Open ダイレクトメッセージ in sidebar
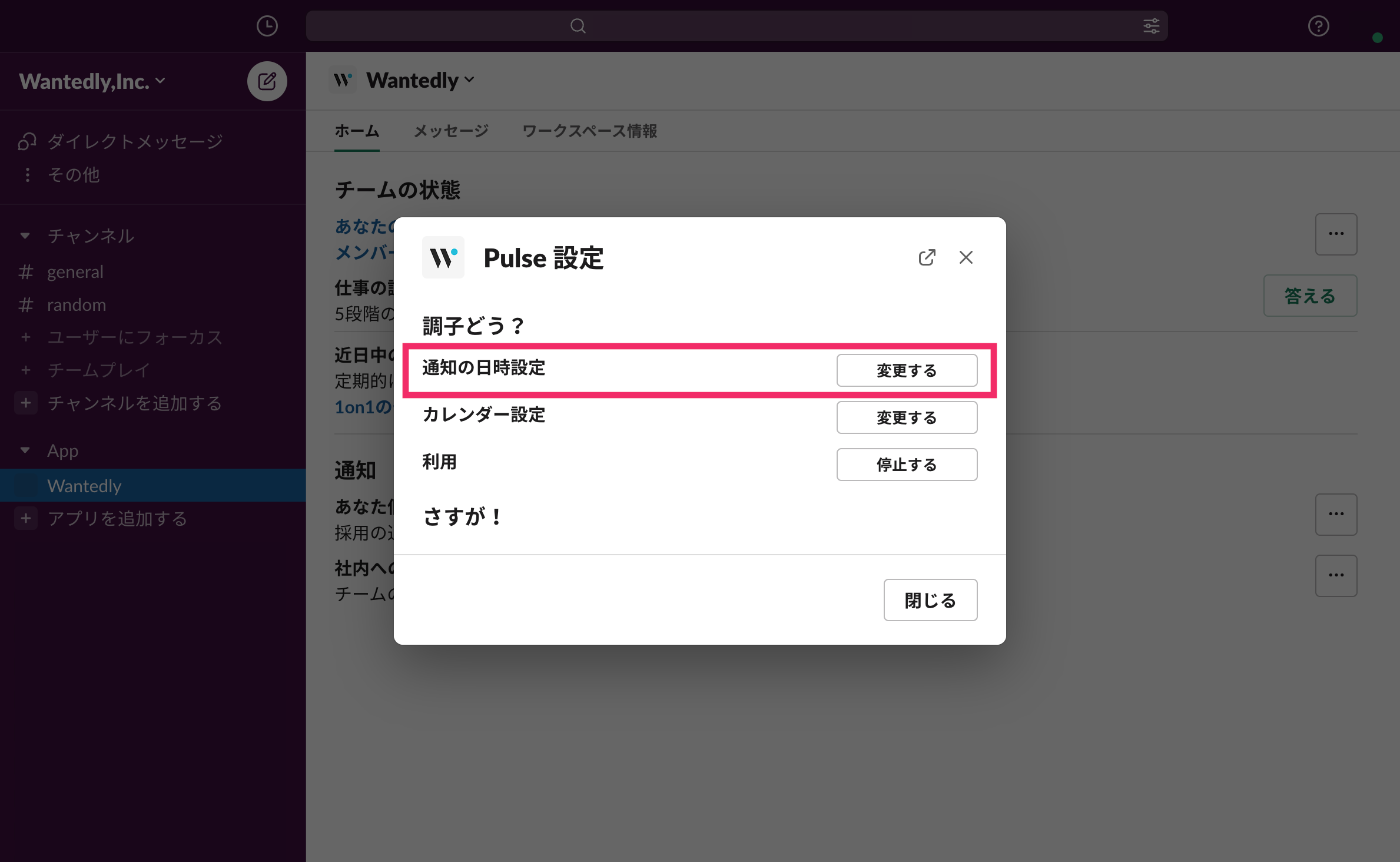 [x=134, y=141]
